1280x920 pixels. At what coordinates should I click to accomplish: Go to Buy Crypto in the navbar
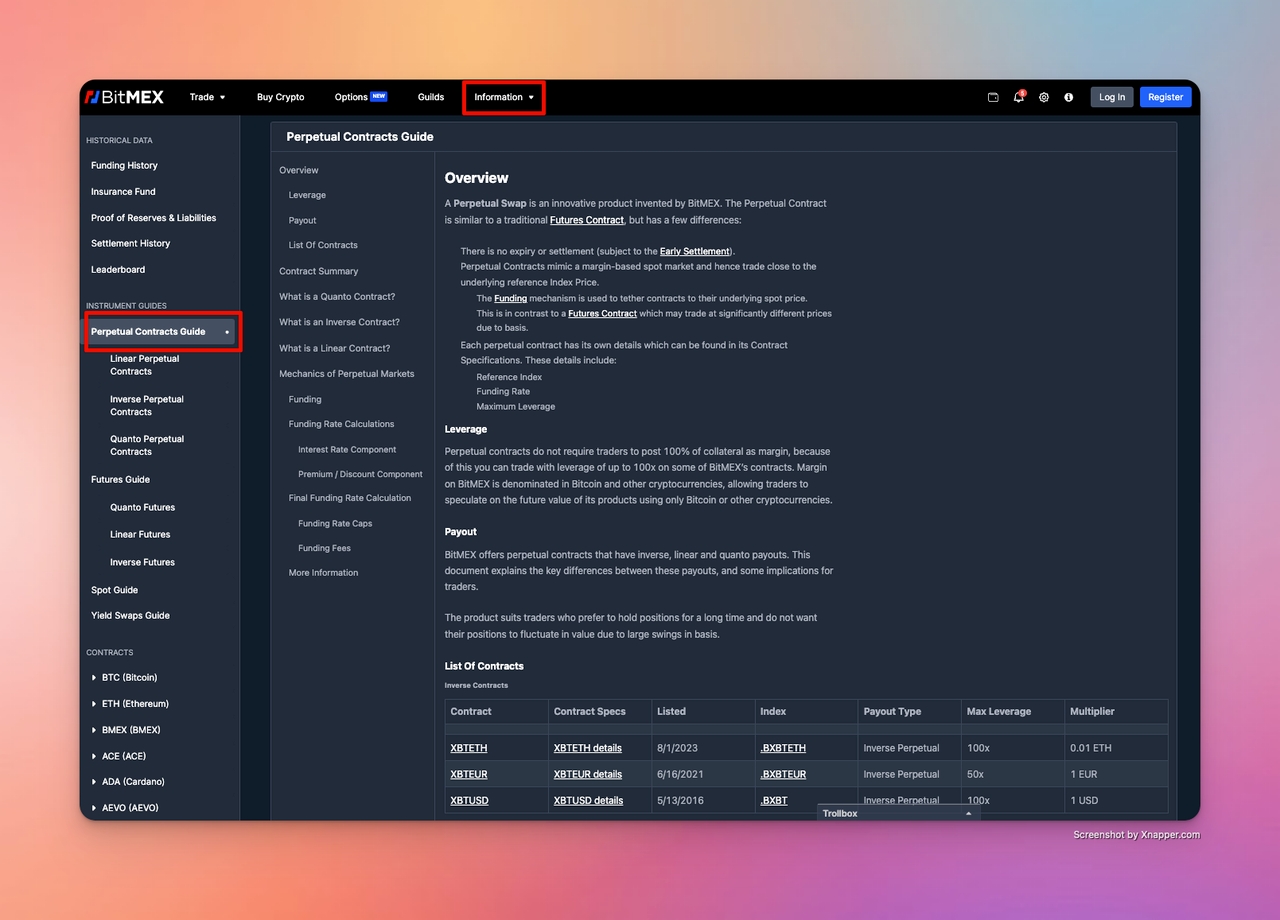(280, 97)
